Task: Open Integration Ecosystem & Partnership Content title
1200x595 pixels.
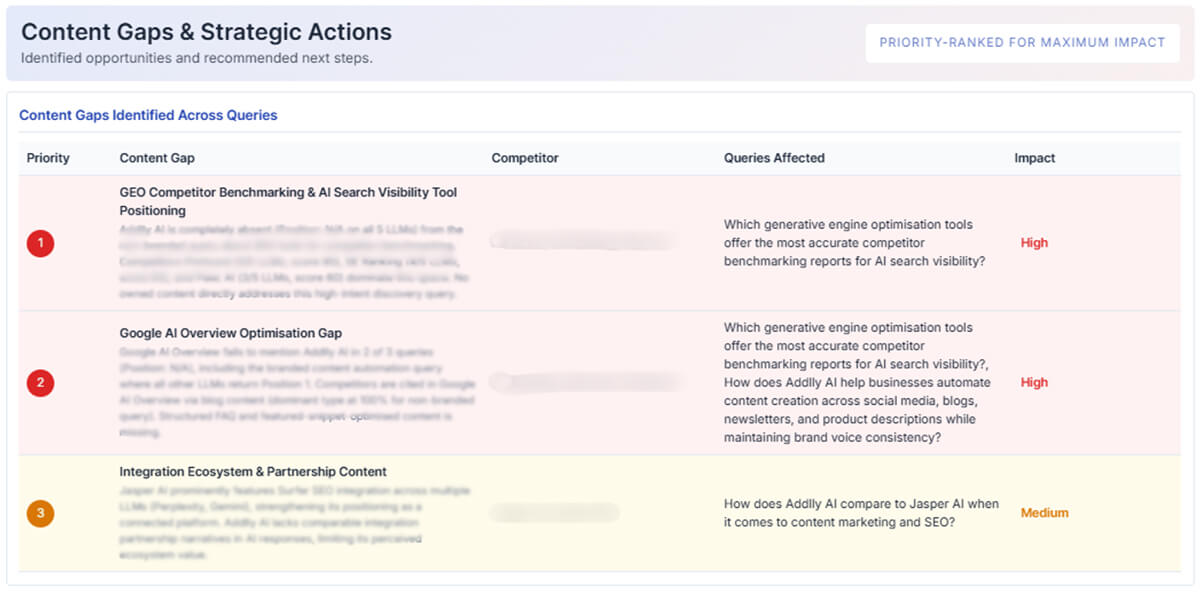Action: tap(253, 471)
